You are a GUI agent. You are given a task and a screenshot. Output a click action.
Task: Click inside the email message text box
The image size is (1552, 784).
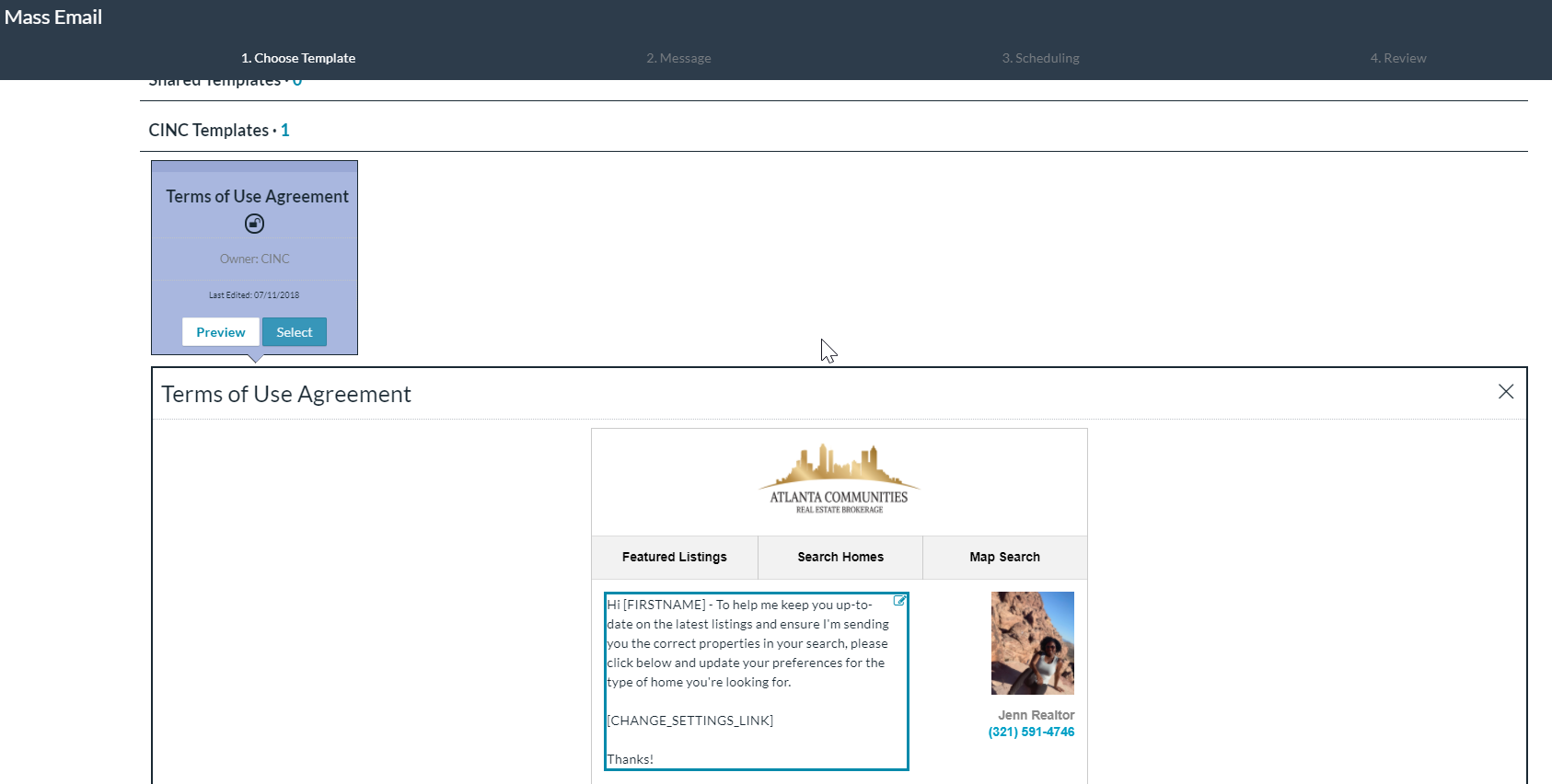pyautogui.click(x=757, y=681)
